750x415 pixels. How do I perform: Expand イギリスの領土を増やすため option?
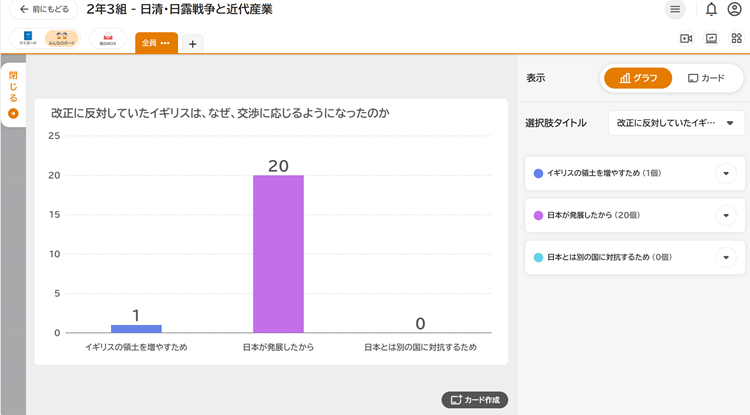(x=727, y=173)
